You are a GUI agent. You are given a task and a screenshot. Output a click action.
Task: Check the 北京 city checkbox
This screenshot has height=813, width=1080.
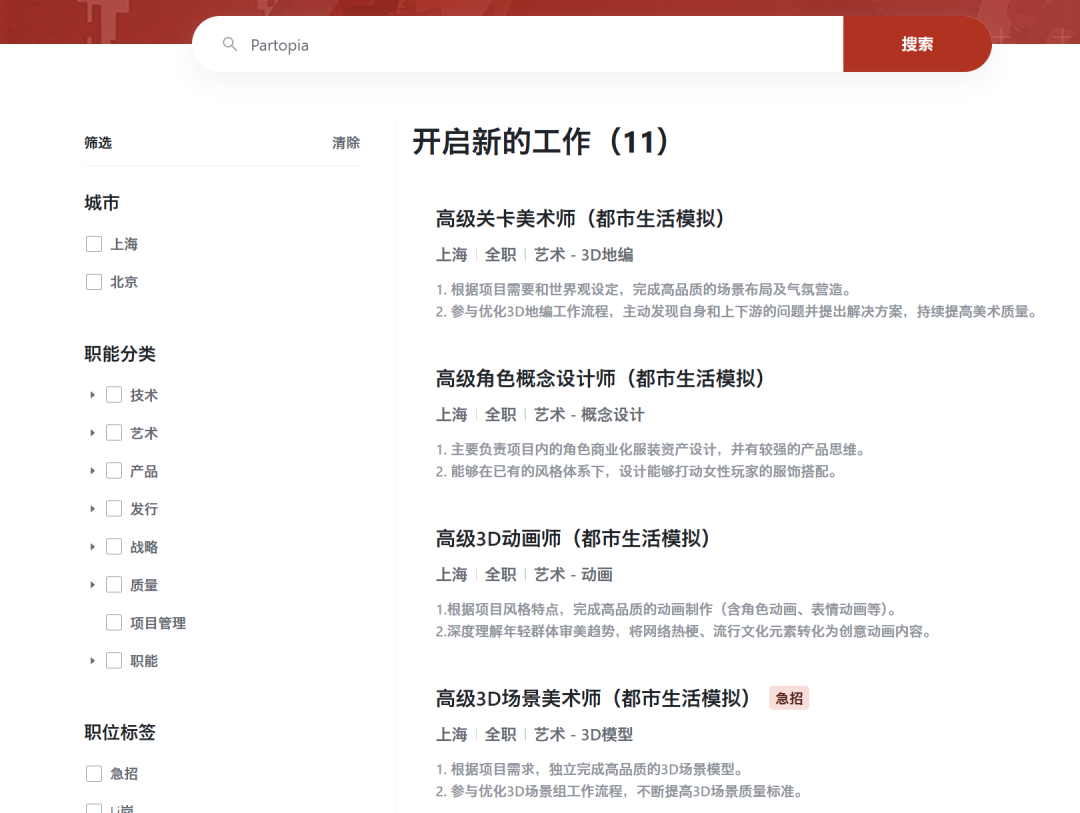(94, 282)
